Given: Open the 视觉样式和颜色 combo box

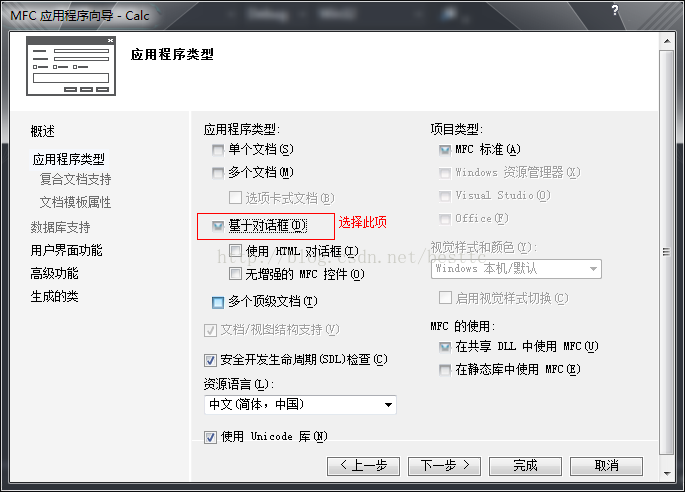Looking at the screenshot, I should click(516, 269).
